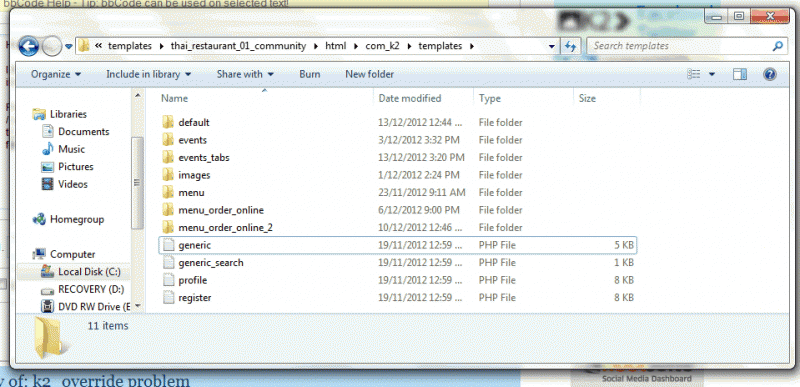The height and width of the screenshot is (387, 800).
Task: Click the folder icon in address bar
Action: coord(84,46)
